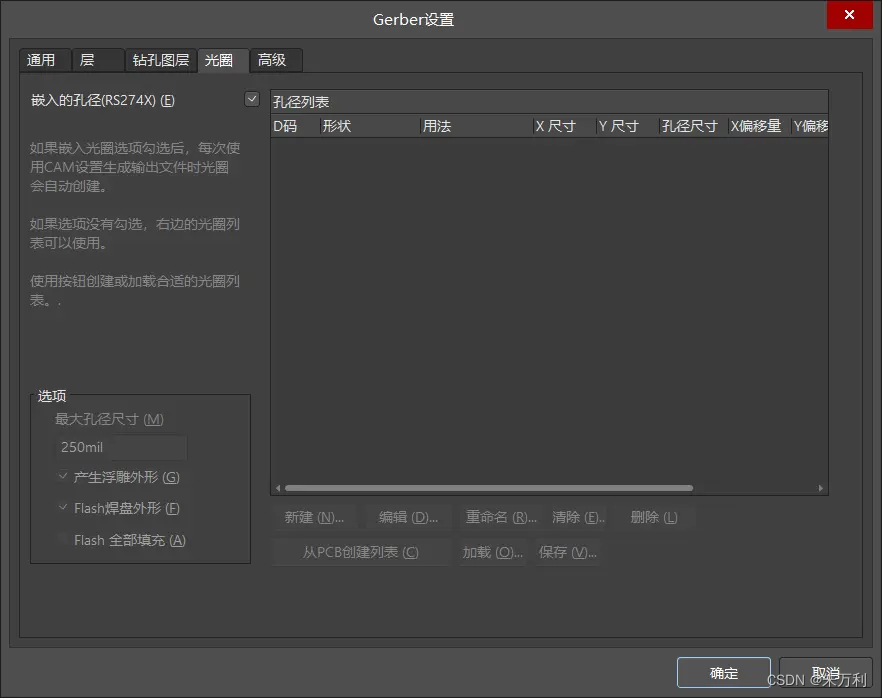This screenshot has height=698, width=882.
Task: Switch to the 高级 tab
Action: click(x=274, y=60)
